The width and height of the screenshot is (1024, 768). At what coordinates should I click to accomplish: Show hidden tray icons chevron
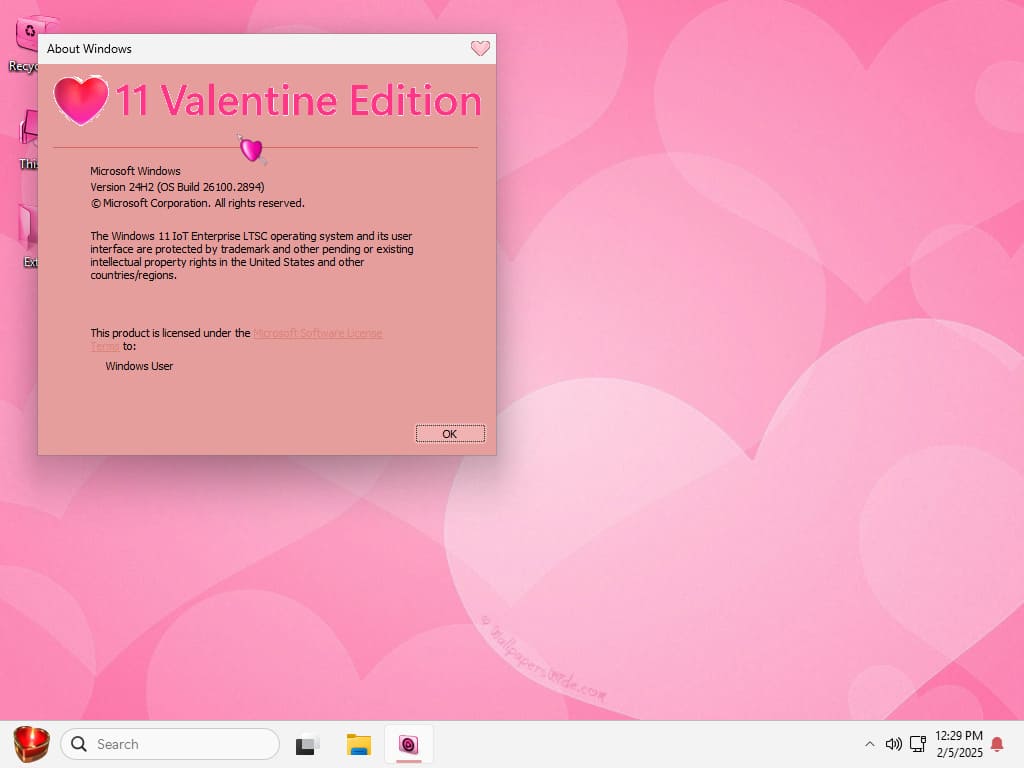pyautogui.click(x=869, y=744)
